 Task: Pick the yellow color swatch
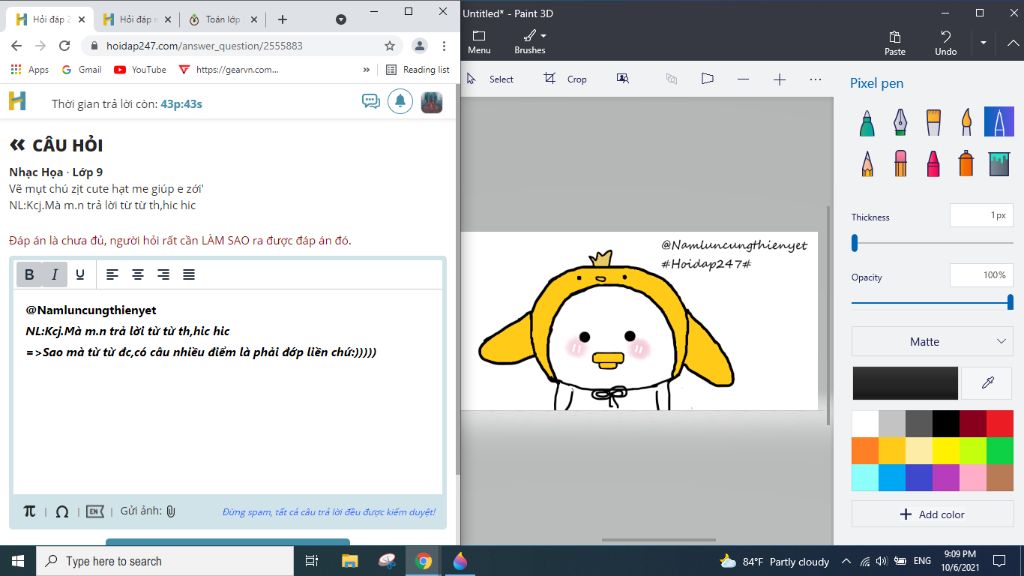(946, 451)
